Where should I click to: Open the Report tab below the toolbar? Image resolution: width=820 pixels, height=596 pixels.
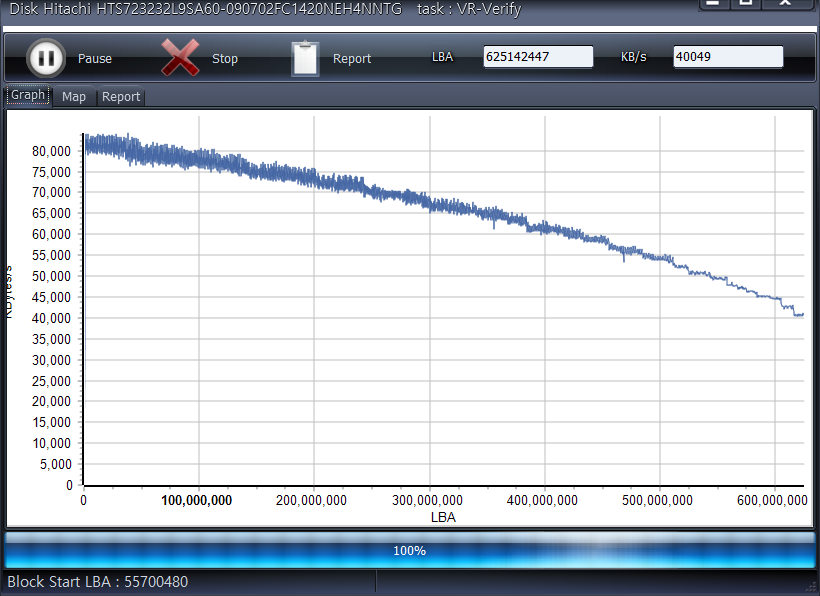pyautogui.click(x=121, y=97)
